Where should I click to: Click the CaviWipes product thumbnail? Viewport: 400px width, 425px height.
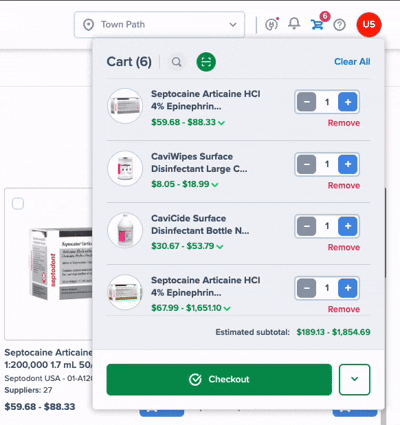(x=125, y=168)
